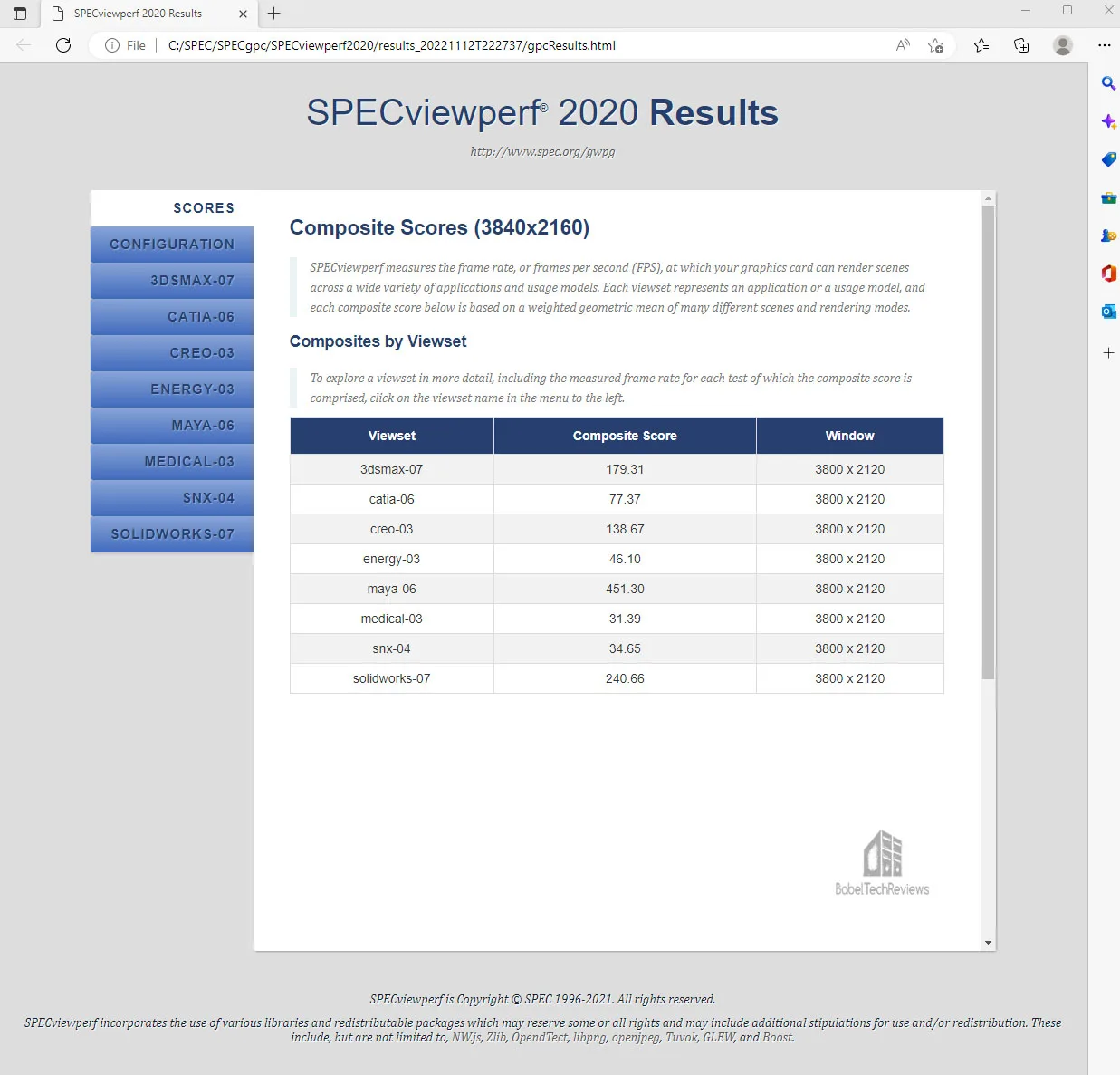1120x1075 pixels.
Task: Close the SPECviewperf 2020 Results tab
Action: point(243,14)
